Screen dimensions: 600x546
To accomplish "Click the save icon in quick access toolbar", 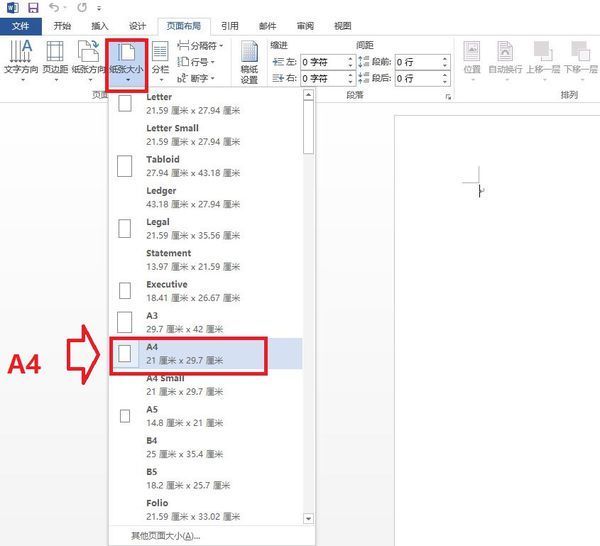I will 32,8.
